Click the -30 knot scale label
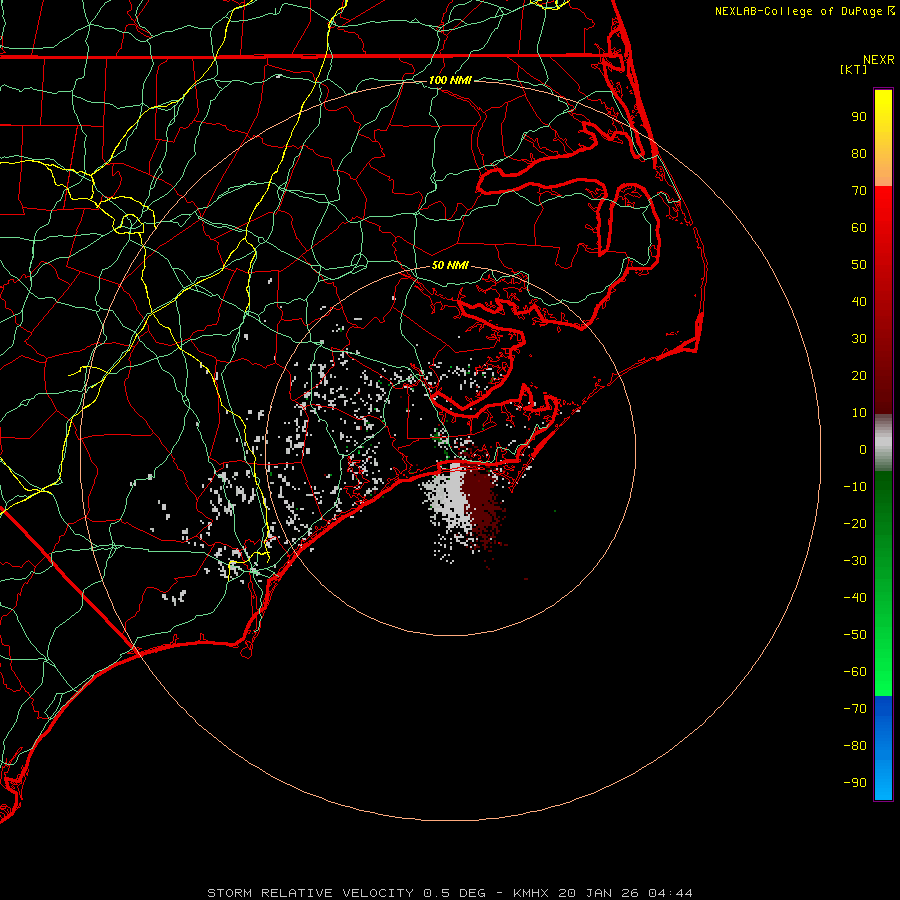The image size is (900, 900). tap(855, 561)
